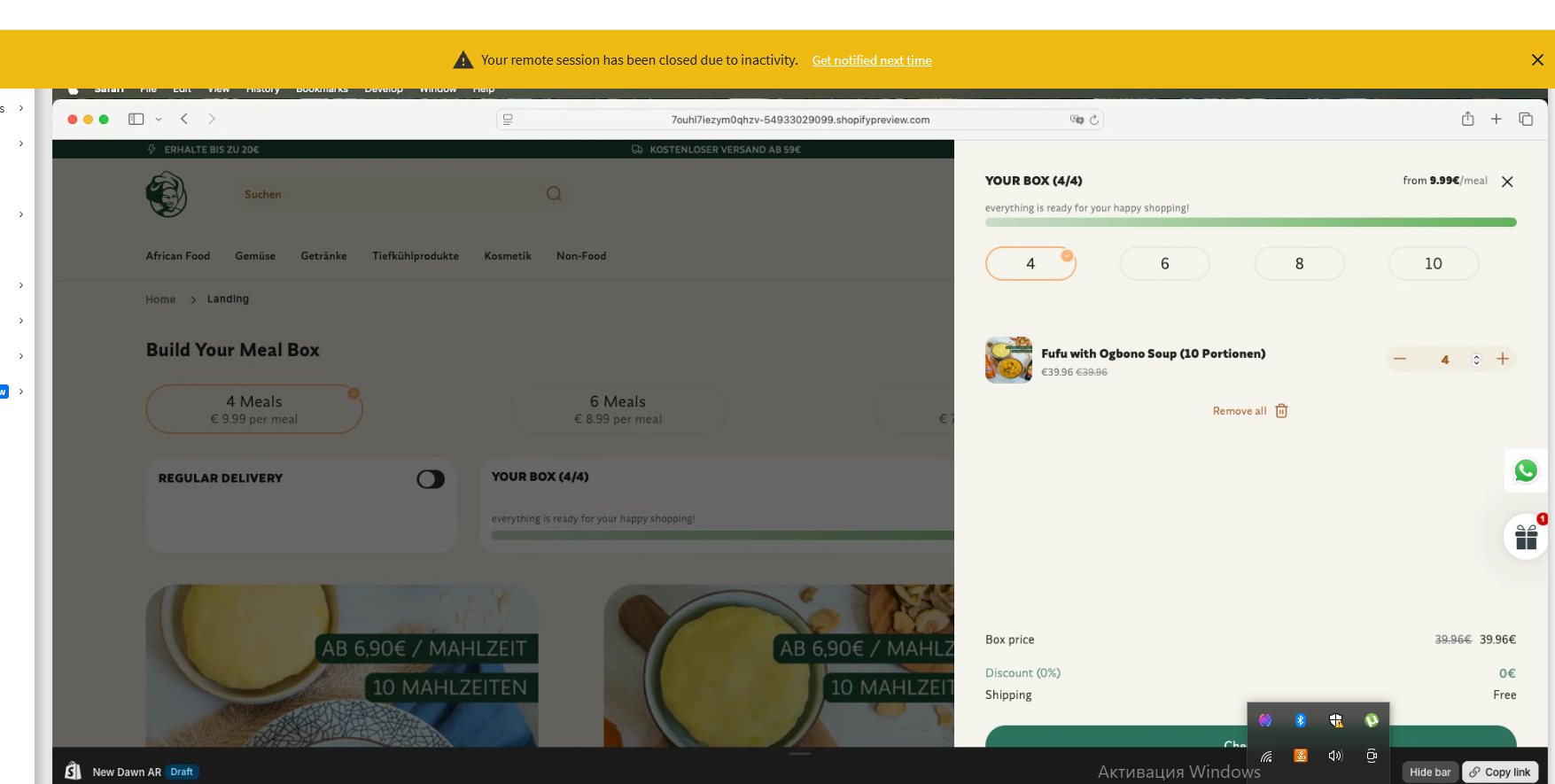Go back using Safari's back arrow
Screen dimensions: 1555x784
click(x=184, y=119)
